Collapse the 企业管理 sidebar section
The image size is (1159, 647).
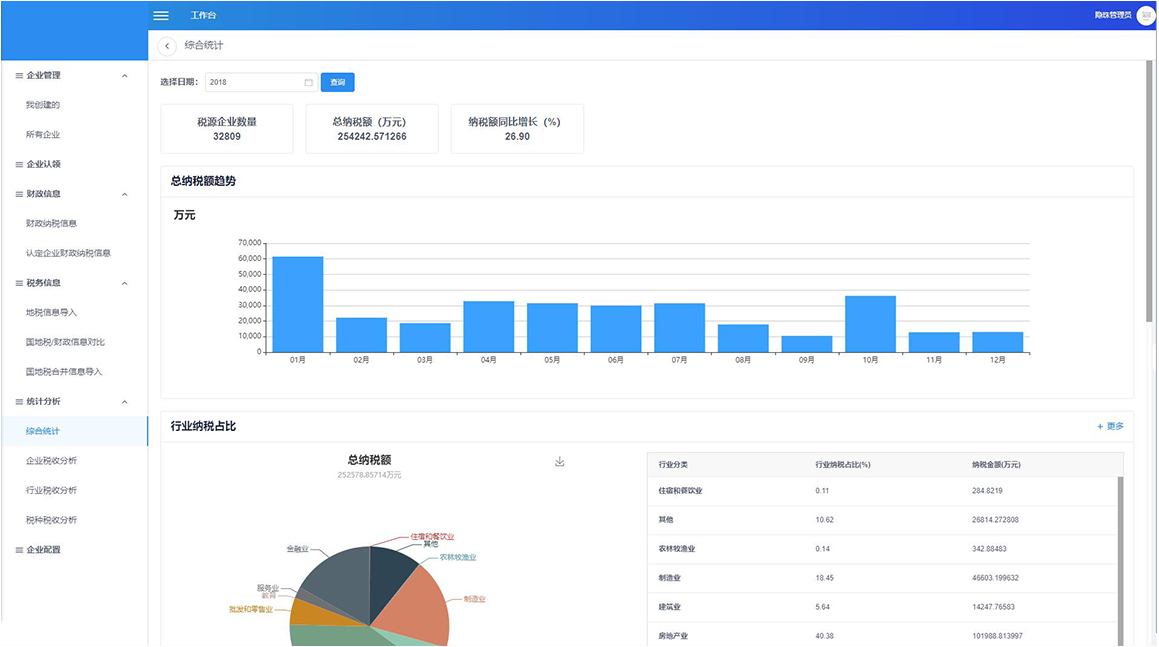pyautogui.click(x=124, y=75)
